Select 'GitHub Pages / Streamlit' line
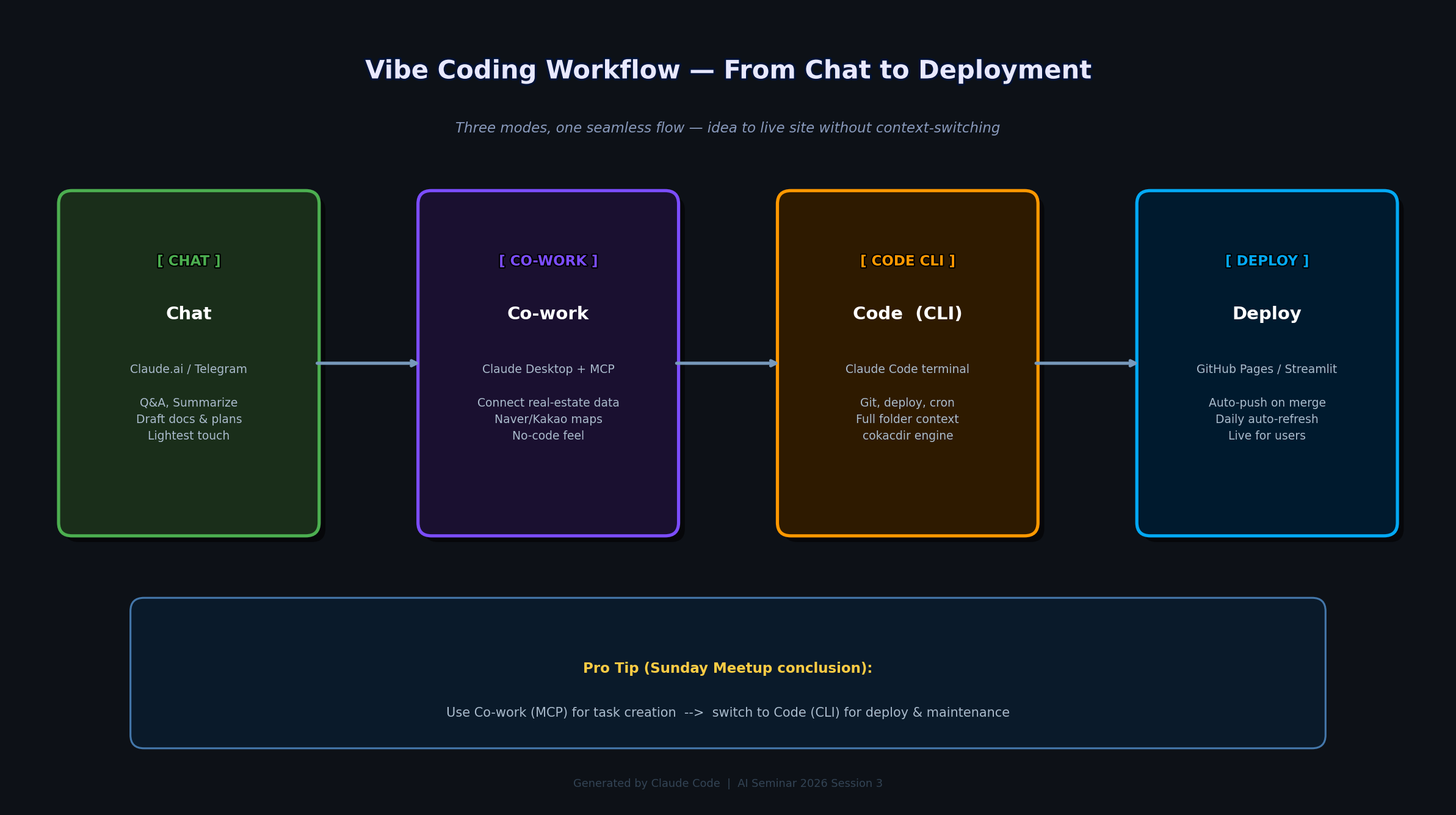The height and width of the screenshot is (815, 1456). (x=1267, y=369)
